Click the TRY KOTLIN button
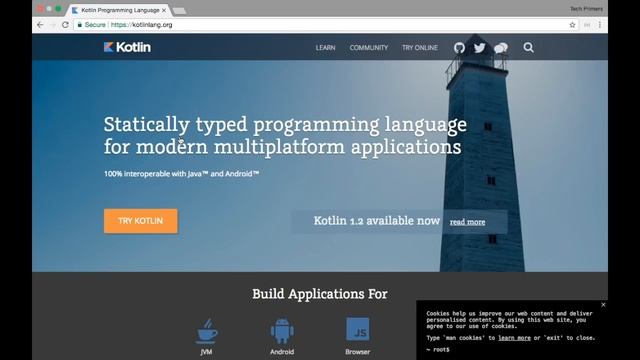This screenshot has width=640, height=360. [x=140, y=221]
